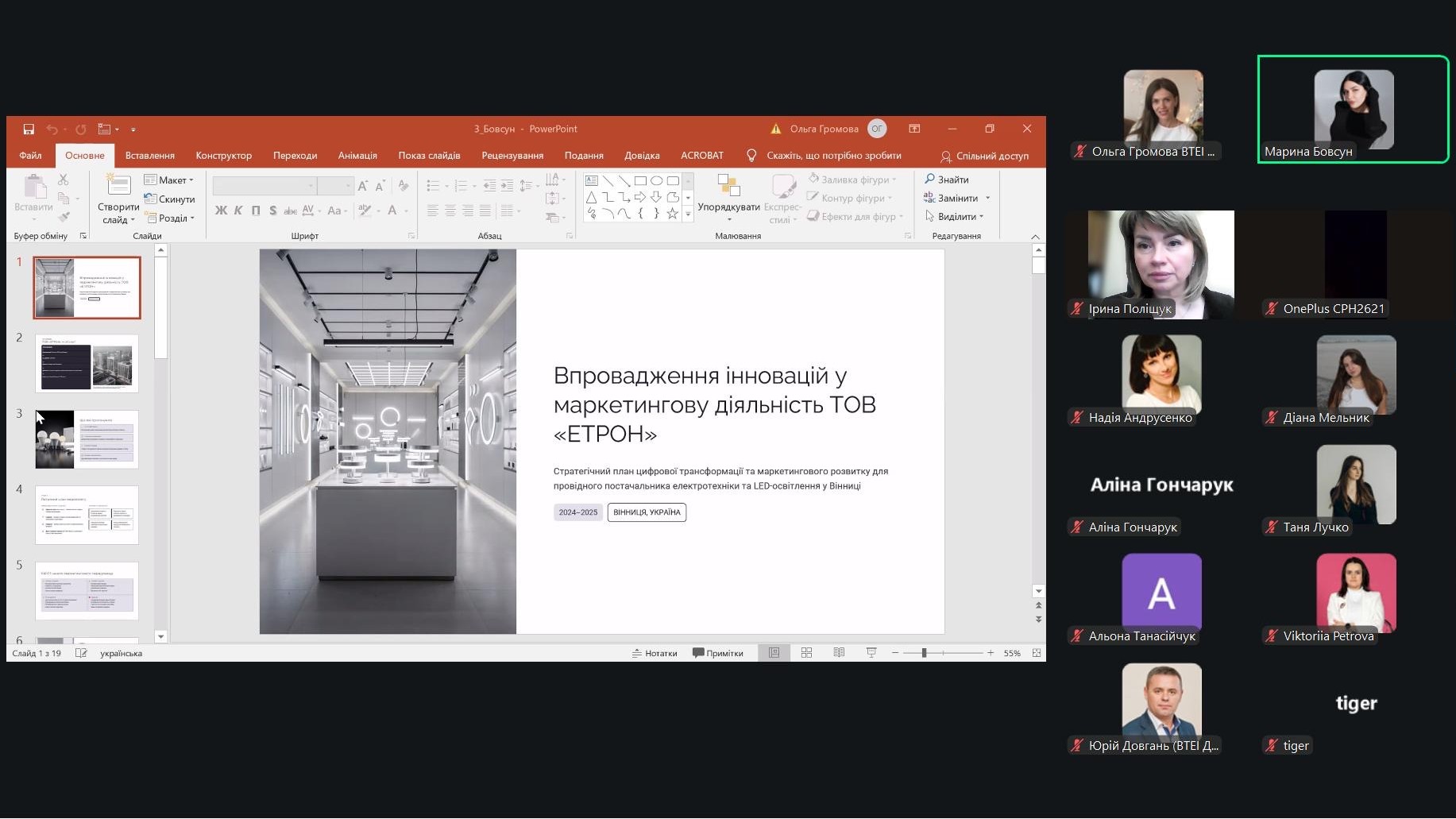Toggle the Comments (Примітки) pane
The image size is (1456, 819).
click(x=718, y=653)
